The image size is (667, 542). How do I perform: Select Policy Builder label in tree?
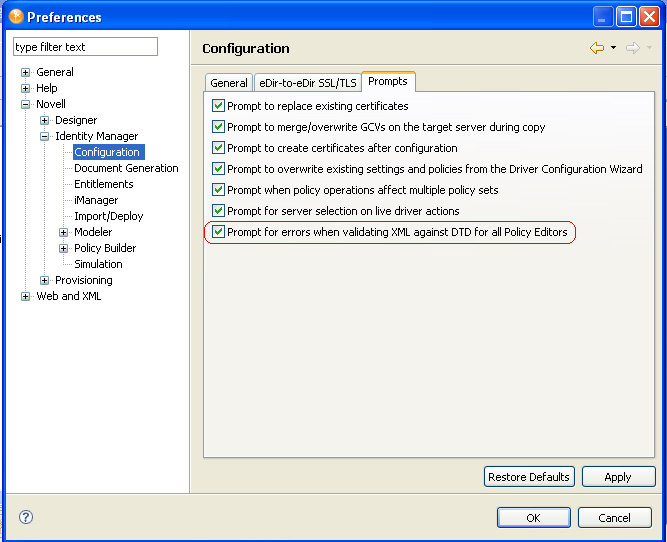click(105, 248)
